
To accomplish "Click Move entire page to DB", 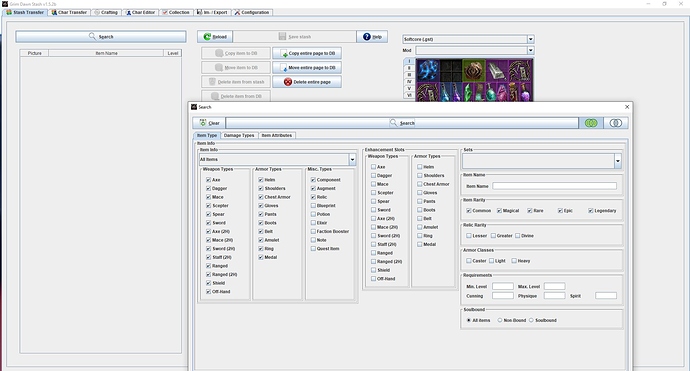I will pos(307,67).
